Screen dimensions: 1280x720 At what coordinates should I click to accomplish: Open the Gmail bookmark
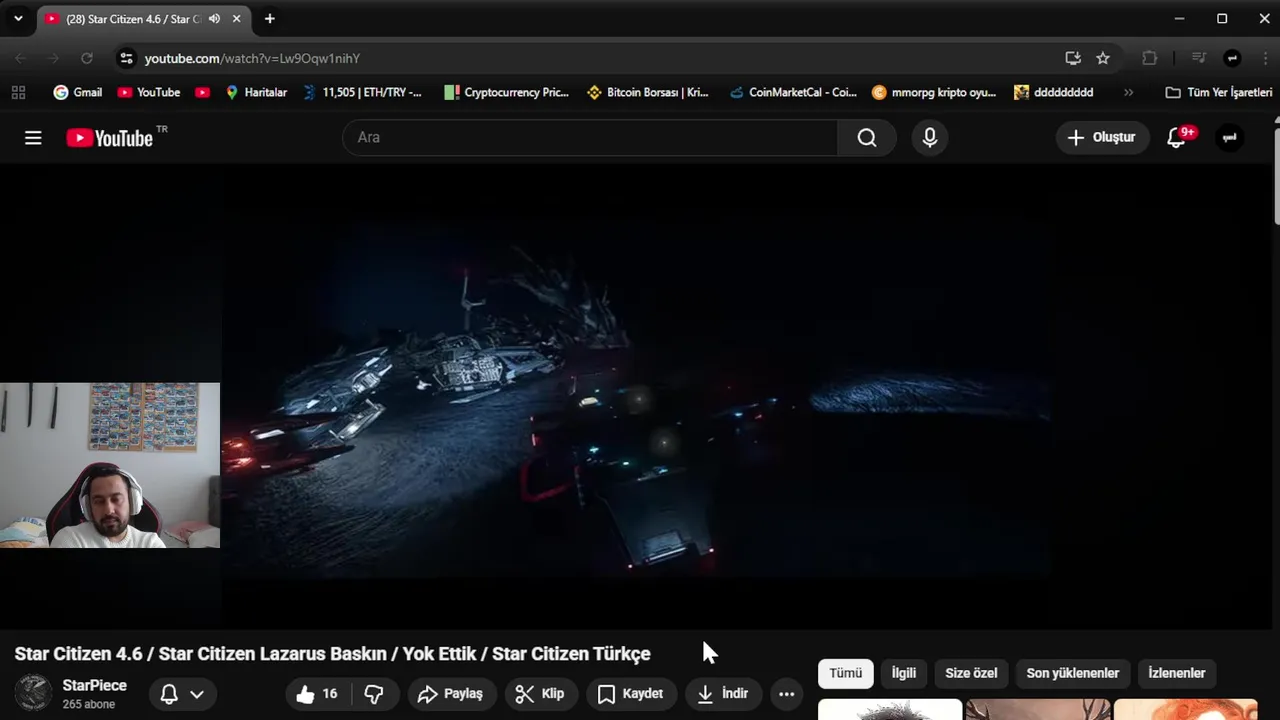point(78,92)
